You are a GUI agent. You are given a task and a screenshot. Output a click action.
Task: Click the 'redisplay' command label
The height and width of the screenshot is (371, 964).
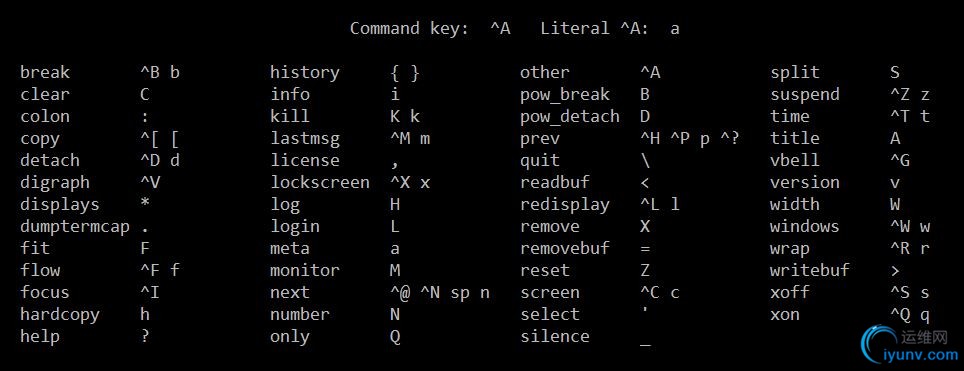tap(565, 205)
